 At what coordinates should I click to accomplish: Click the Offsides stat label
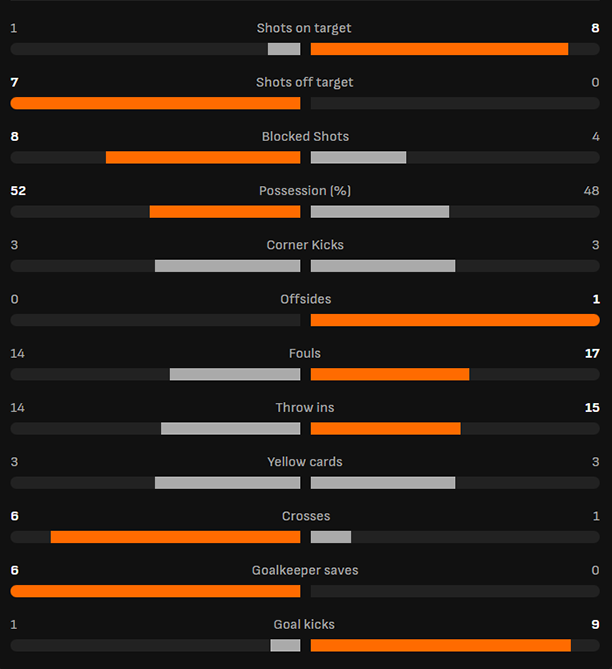pos(305,299)
